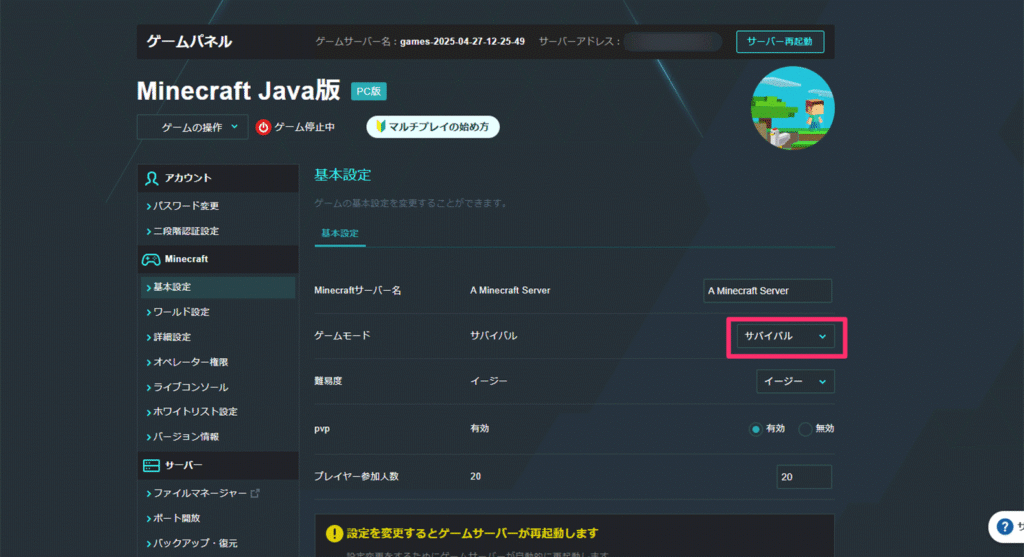The height and width of the screenshot is (557, 1024).
Task: Click the プレイヤー参加人数 input field
Action: pyautogui.click(x=804, y=477)
